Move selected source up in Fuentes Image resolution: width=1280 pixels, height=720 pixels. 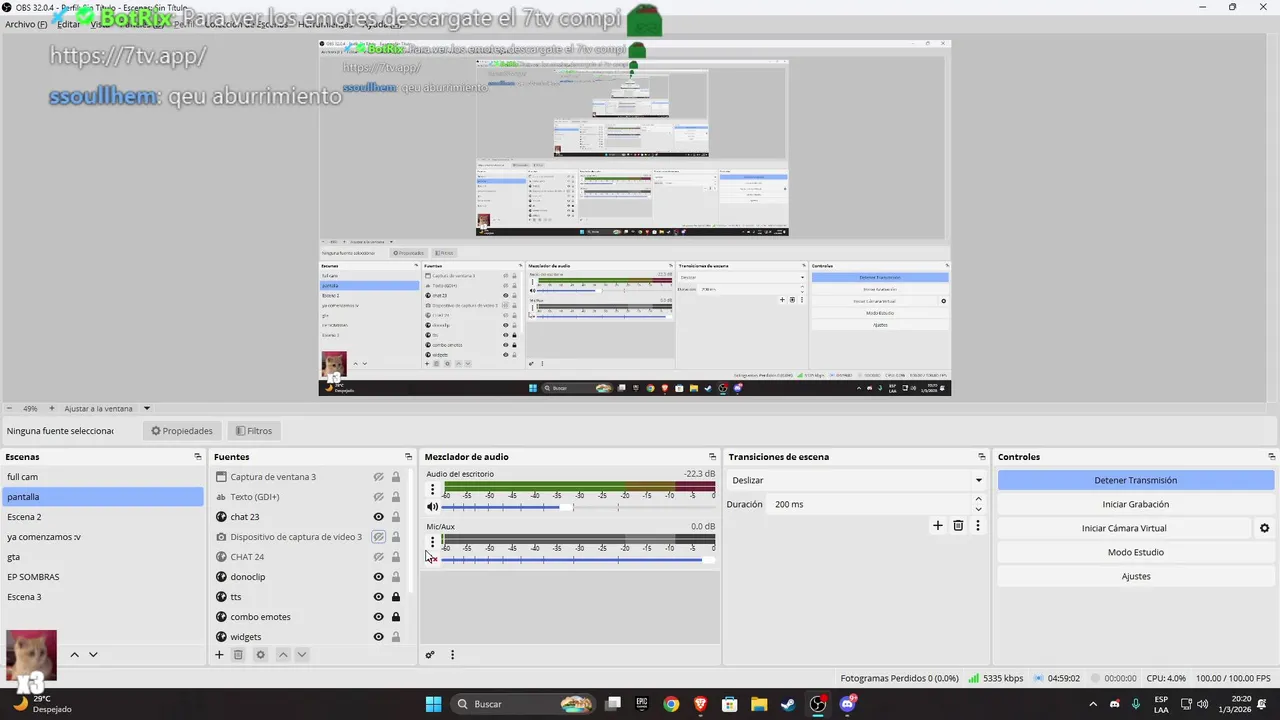pos(283,655)
